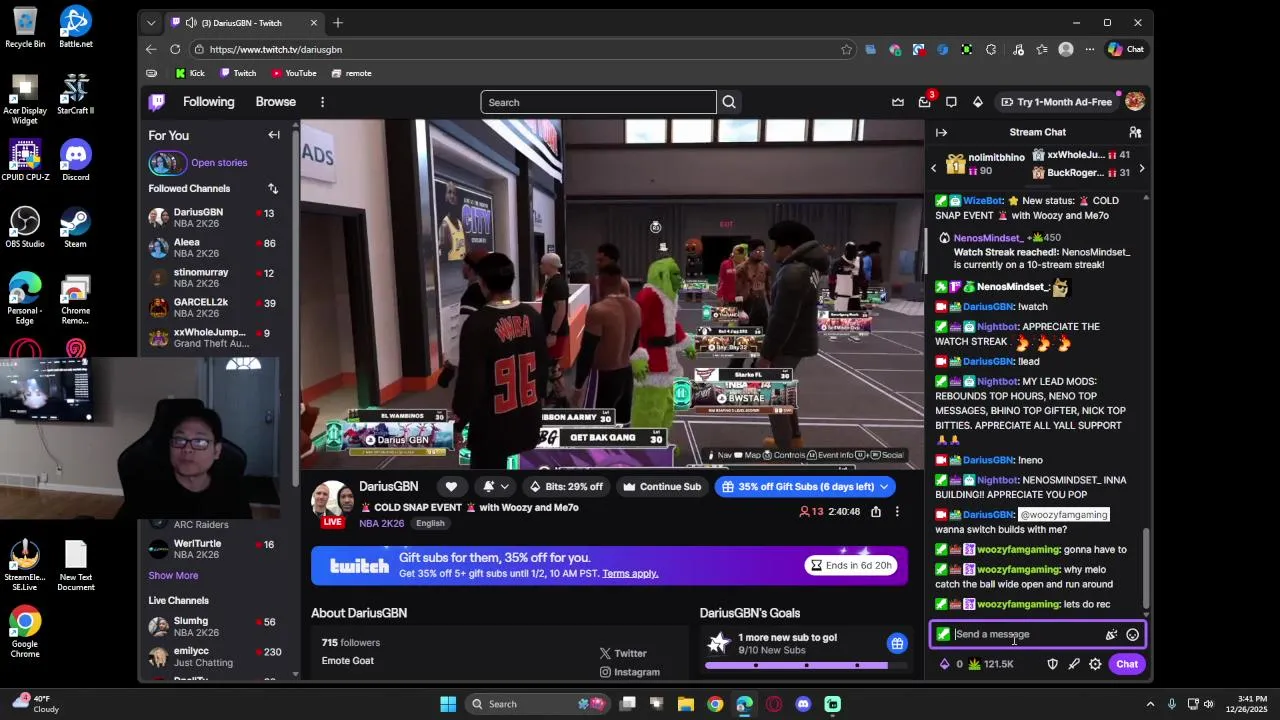Open the NBA 2K26 category link
The height and width of the screenshot is (720, 1280).
[383, 523]
